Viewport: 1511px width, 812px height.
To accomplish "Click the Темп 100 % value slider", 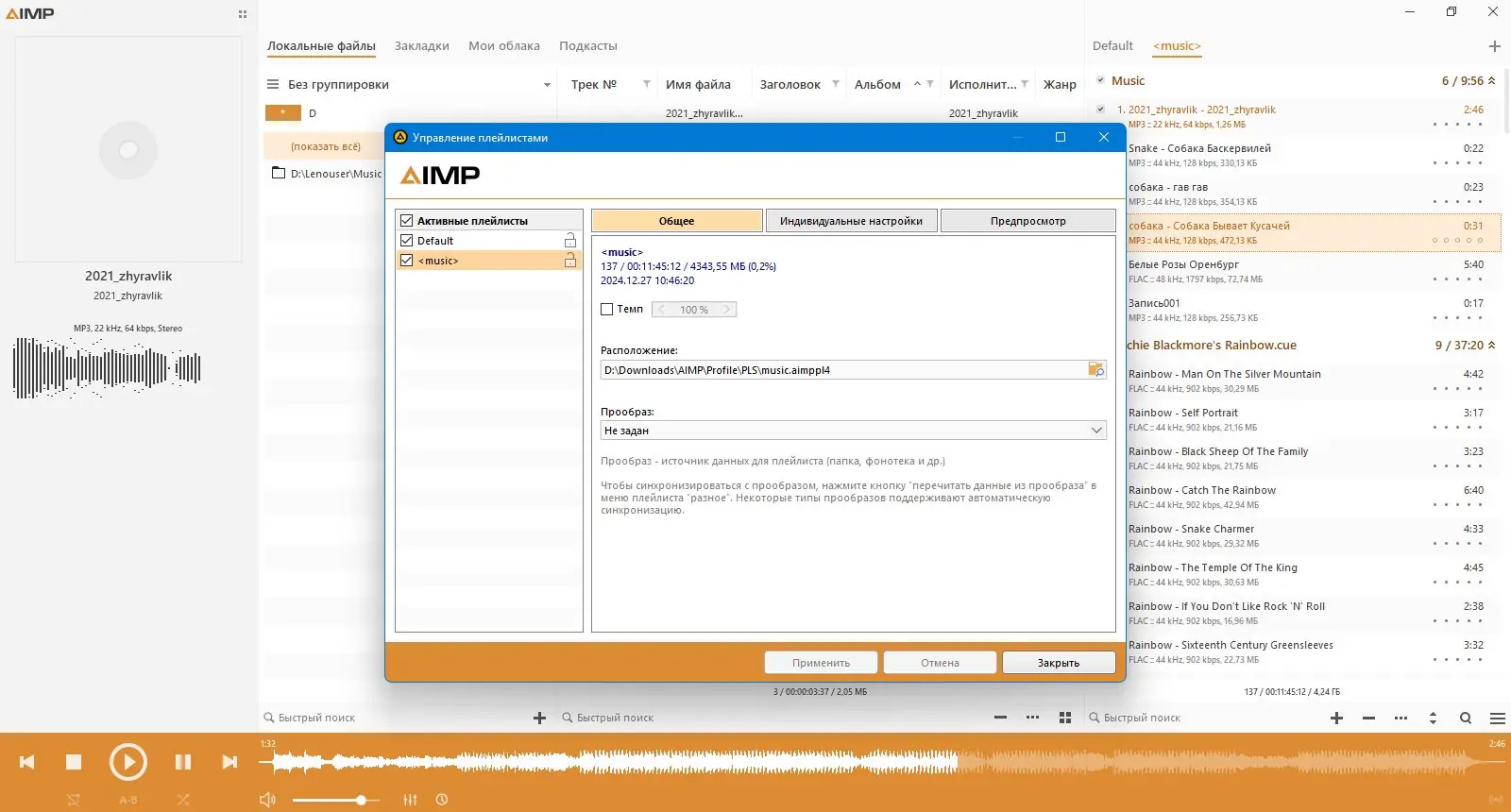I will point(694,310).
